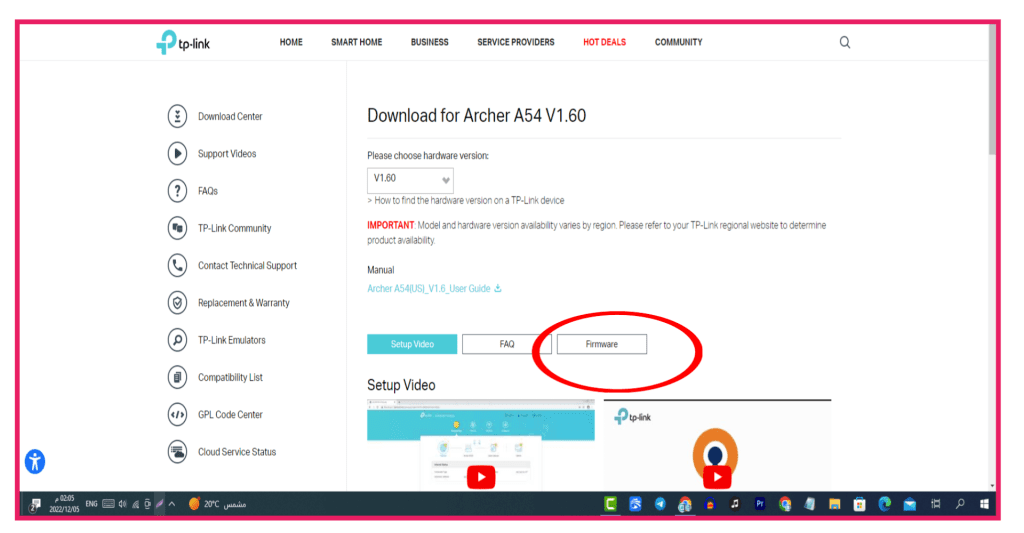Click the 20°C weather widget
This screenshot has height=533, width=1024.
pos(217,504)
